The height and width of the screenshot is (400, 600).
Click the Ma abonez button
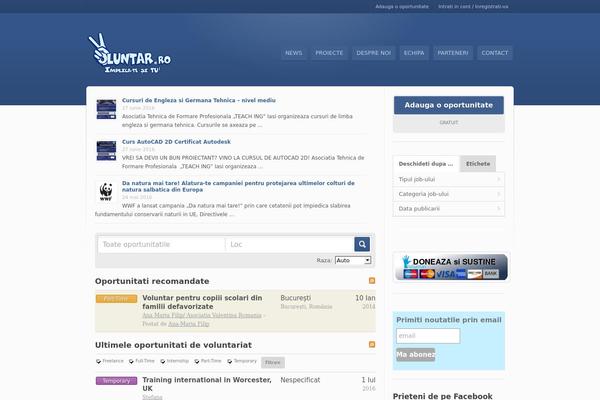[x=416, y=354]
